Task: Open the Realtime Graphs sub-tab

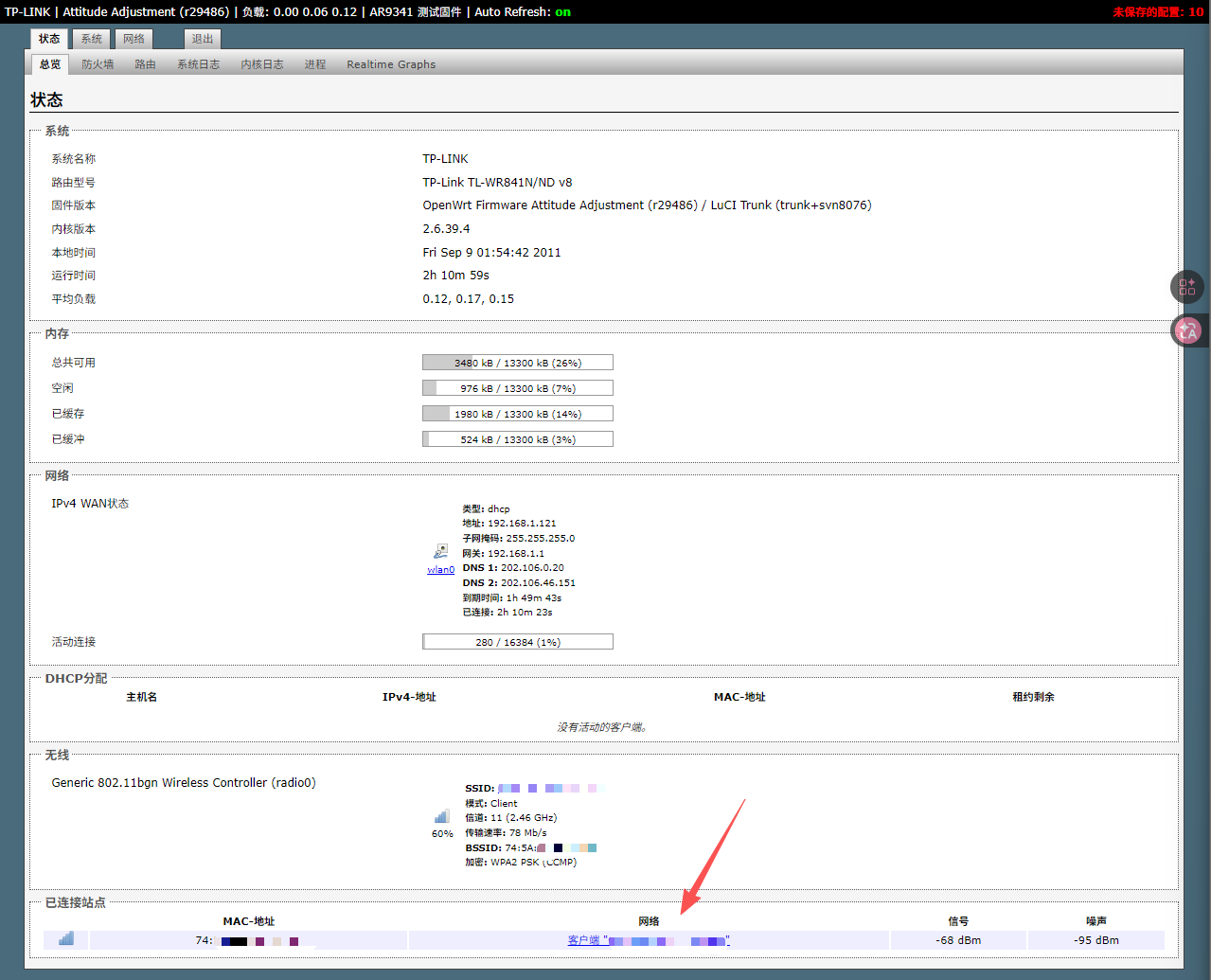Action: tap(391, 64)
